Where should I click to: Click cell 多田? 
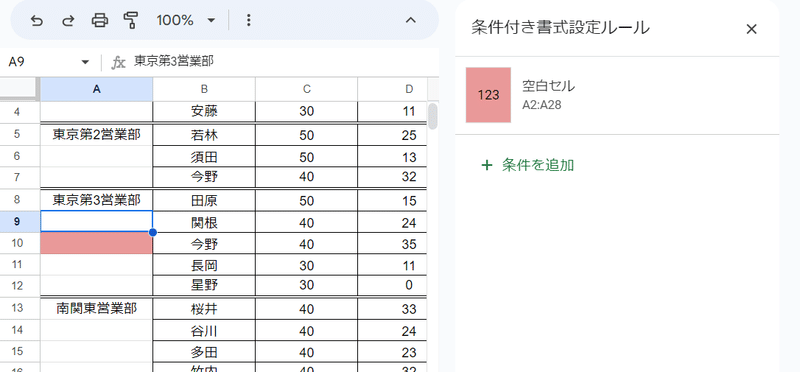(204, 353)
